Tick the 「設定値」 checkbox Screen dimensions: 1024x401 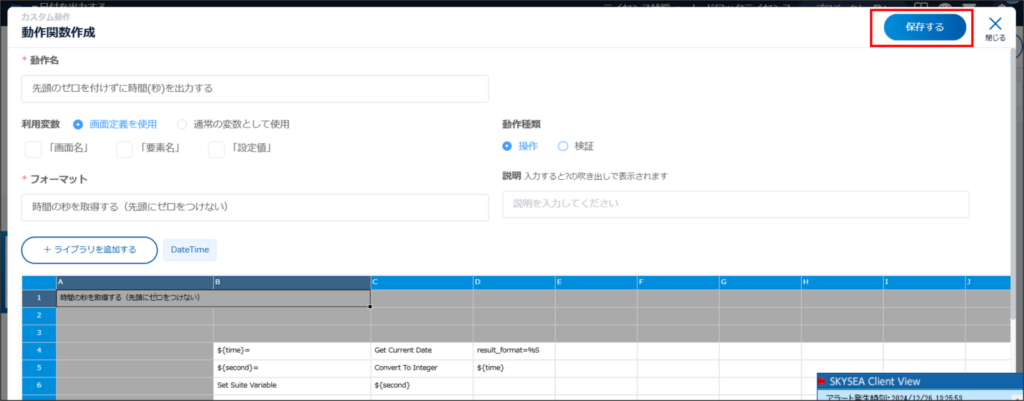coord(217,149)
